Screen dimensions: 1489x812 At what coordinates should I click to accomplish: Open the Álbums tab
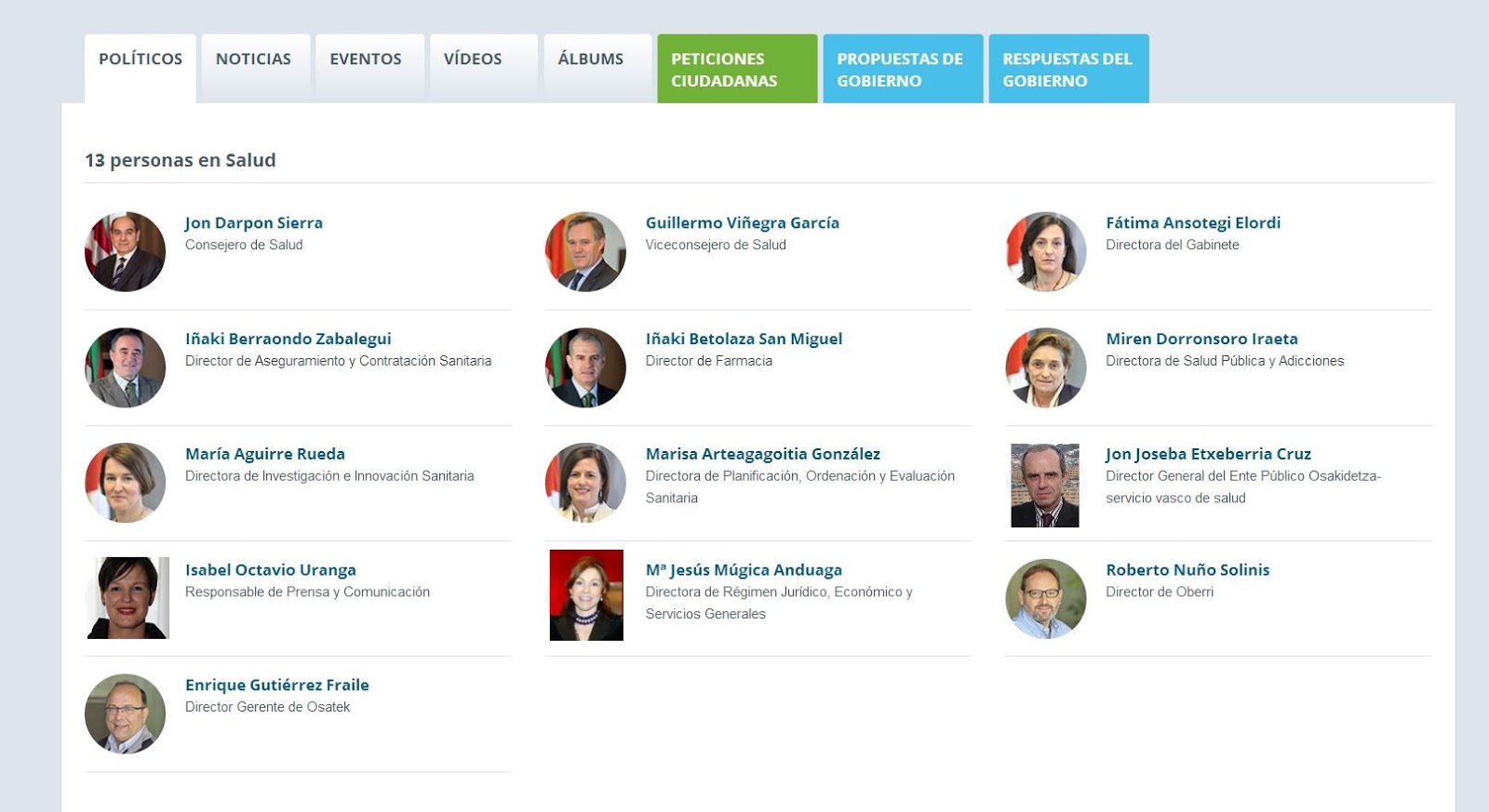pos(591,60)
